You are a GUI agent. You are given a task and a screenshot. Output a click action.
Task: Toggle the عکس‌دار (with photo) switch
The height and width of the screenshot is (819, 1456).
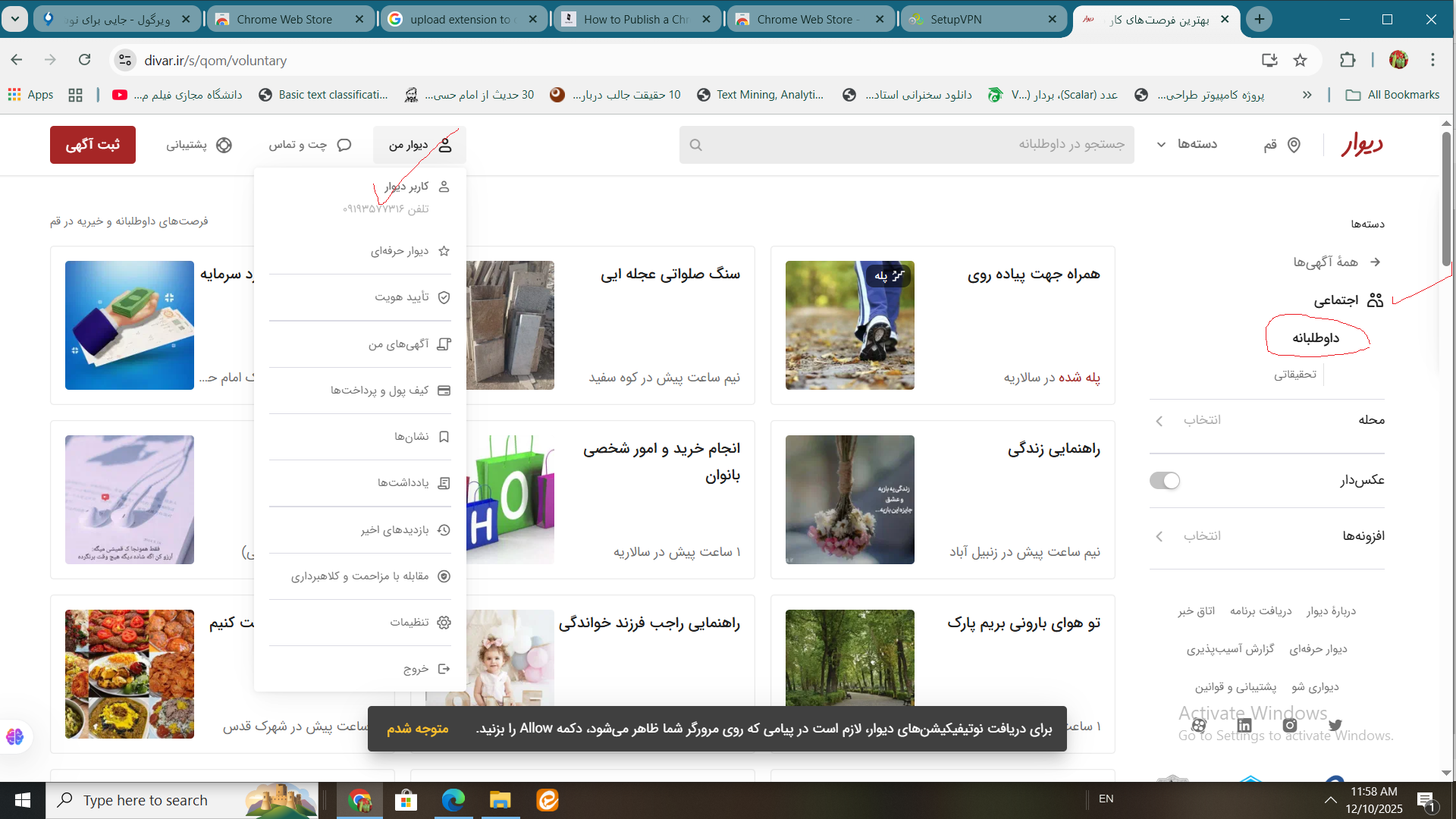[x=1165, y=481]
